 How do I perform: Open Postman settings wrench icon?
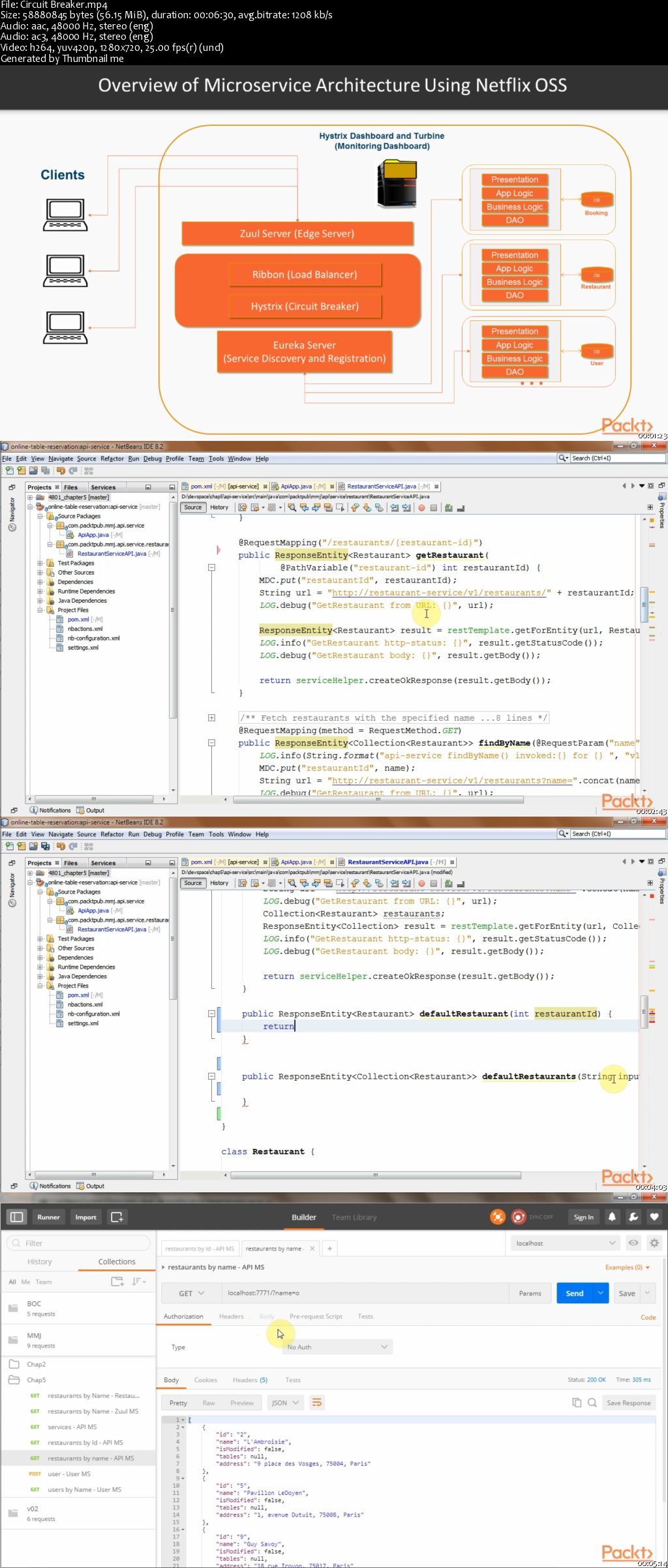[x=633, y=1217]
